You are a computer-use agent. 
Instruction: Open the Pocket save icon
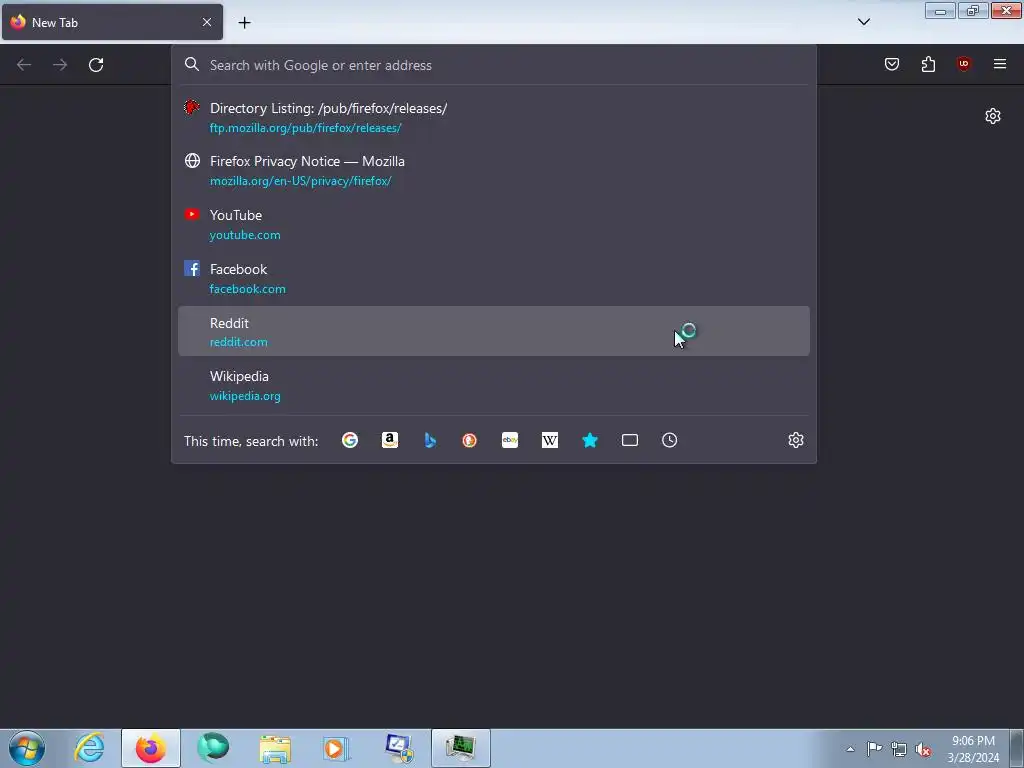(892, 64)
